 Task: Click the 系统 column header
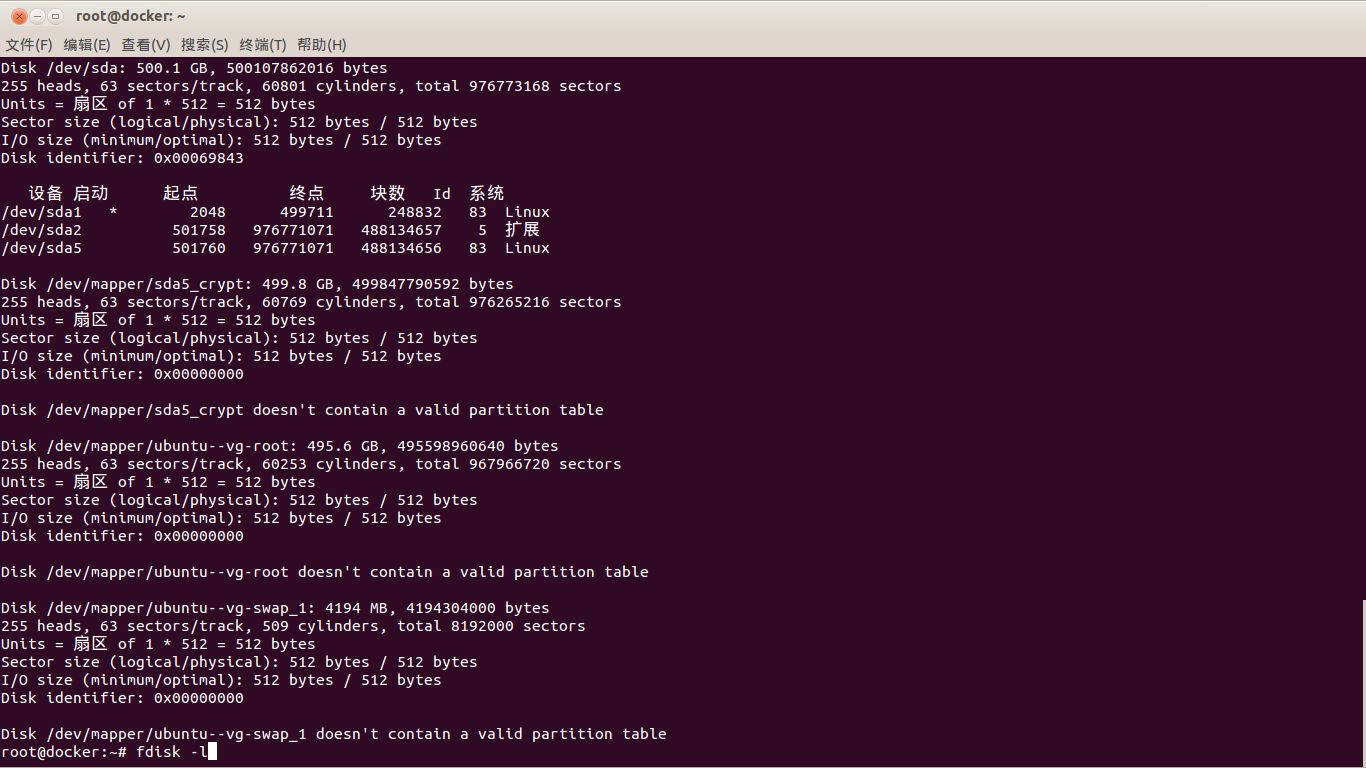[x=487, y=194]
